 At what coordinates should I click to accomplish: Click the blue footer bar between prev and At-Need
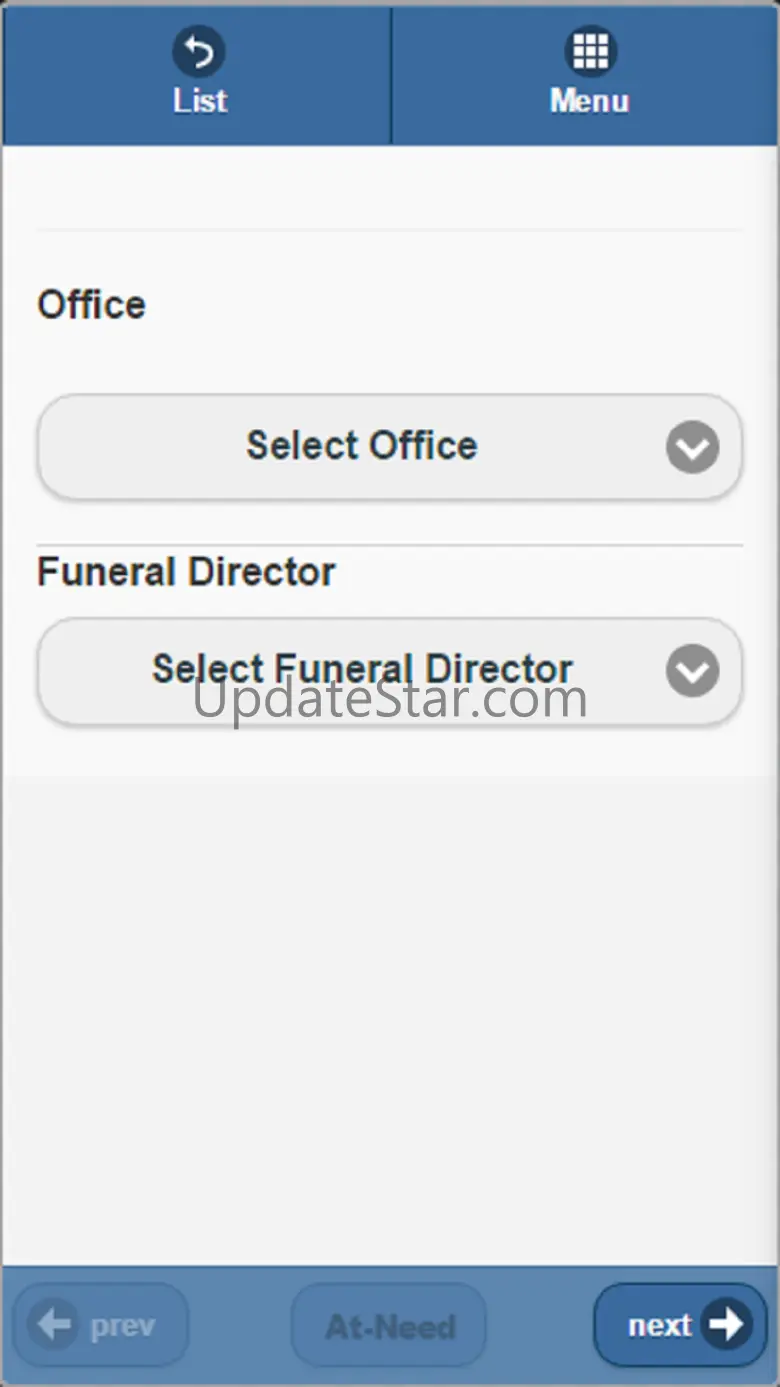[240, 1325]
